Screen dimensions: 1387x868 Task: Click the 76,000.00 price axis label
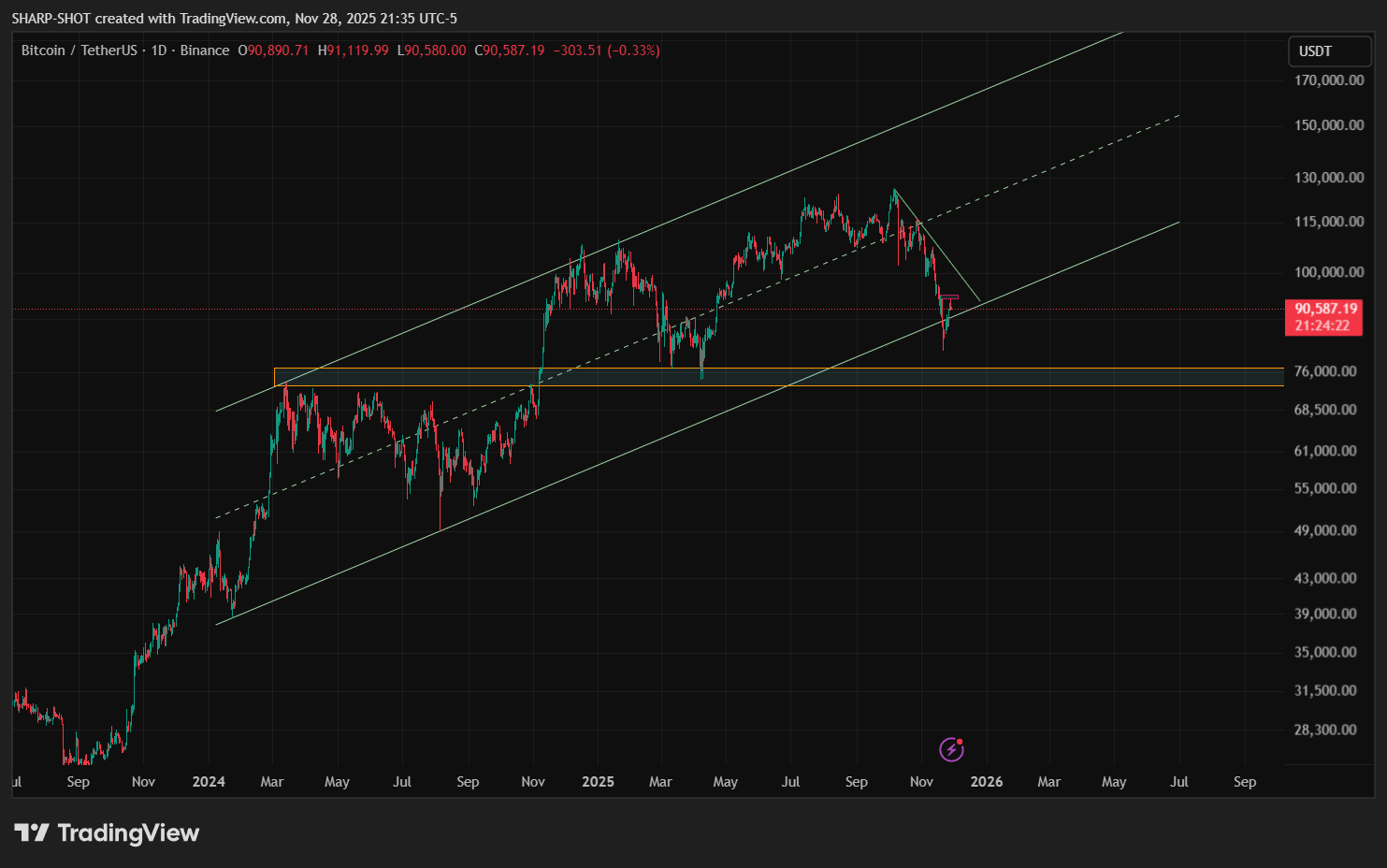pos(1325,371)
